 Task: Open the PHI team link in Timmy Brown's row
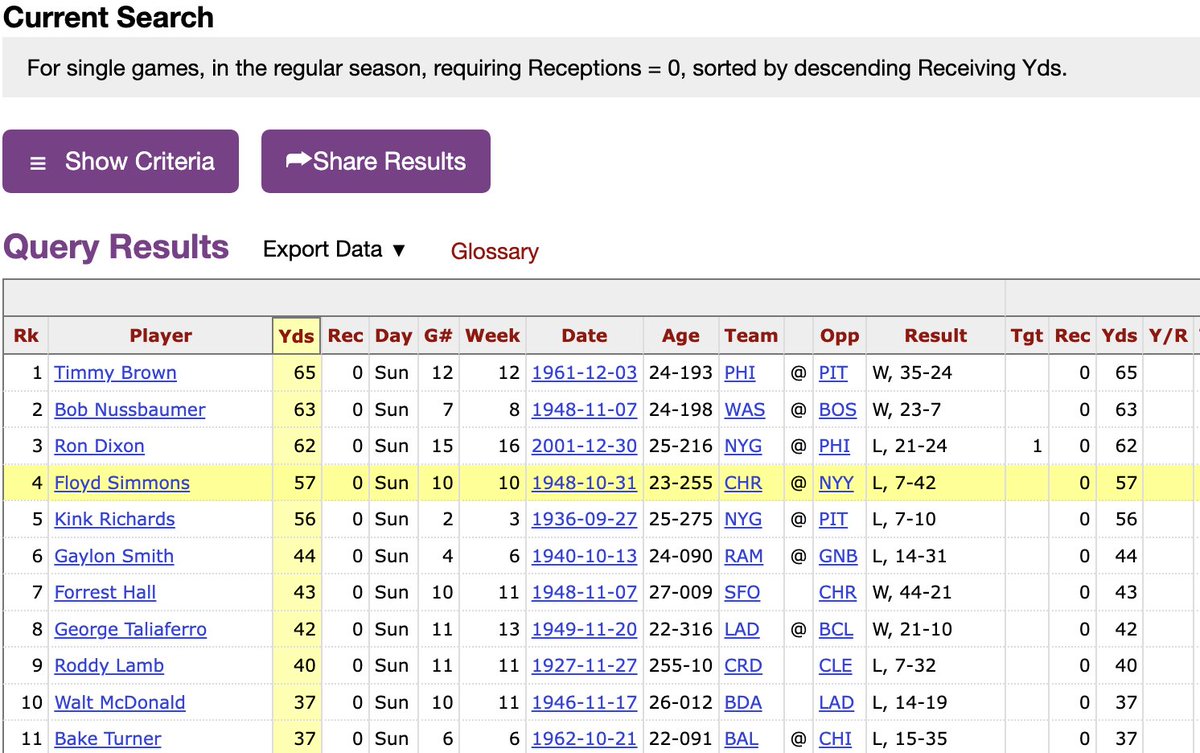(x=740, y=373)
